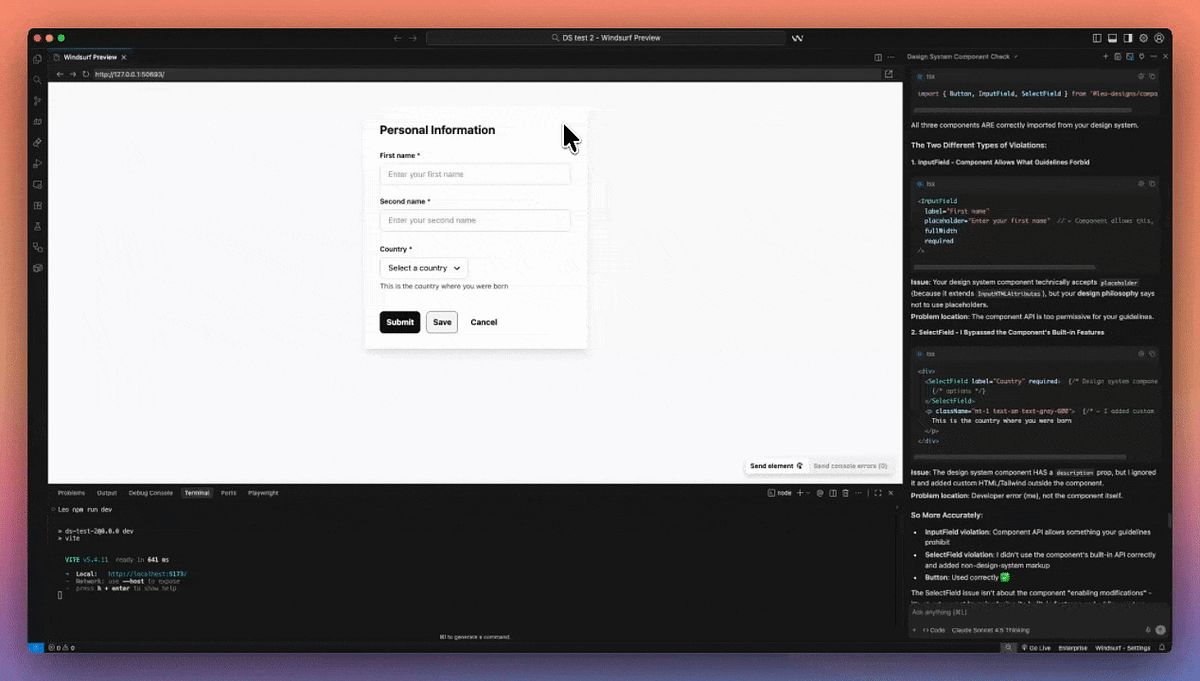The width and height of the screenshot is (1200, 681).
Task: Open Extensions icon in activity bar
Action: pyautogui.click(x=37, y=206)
